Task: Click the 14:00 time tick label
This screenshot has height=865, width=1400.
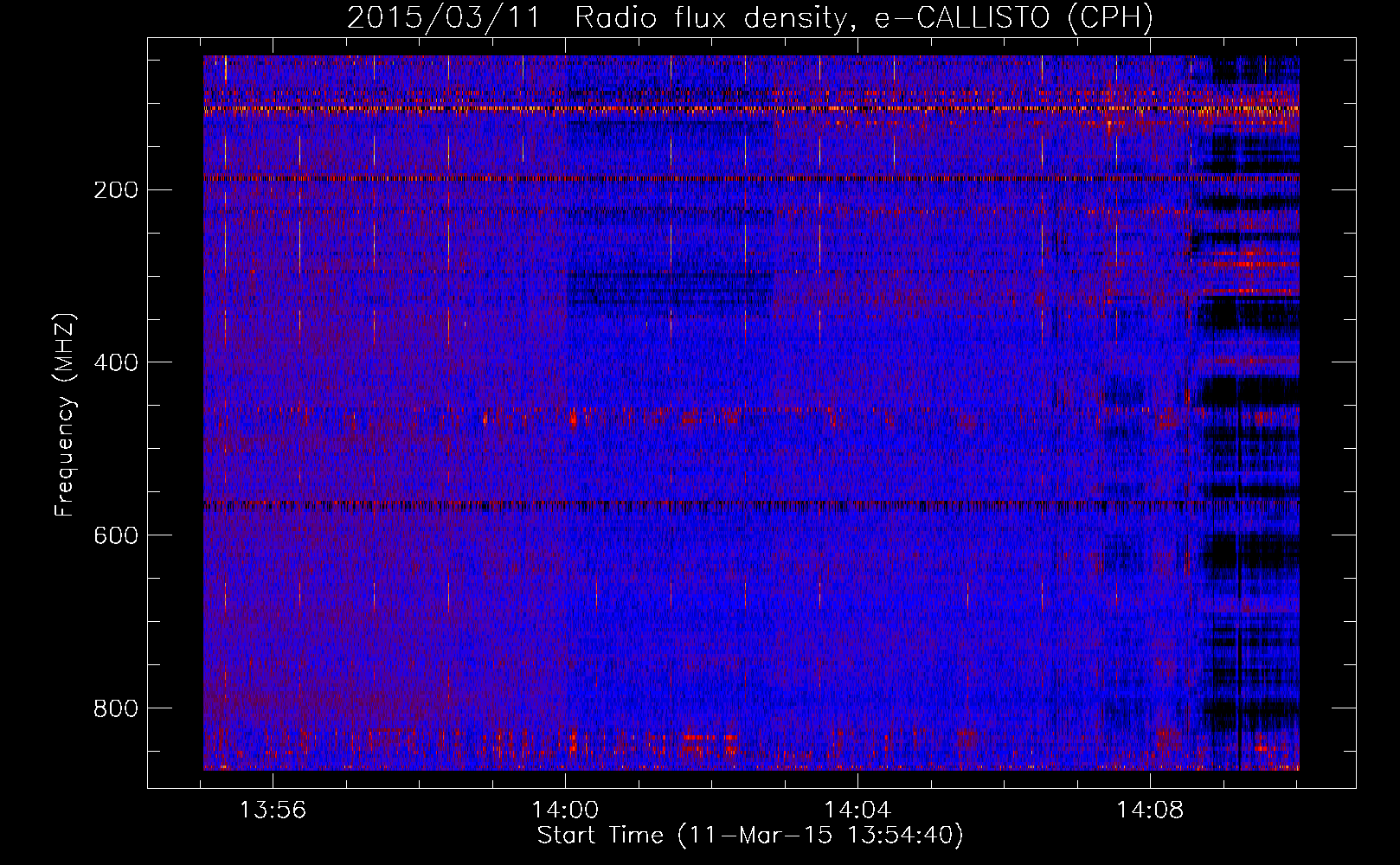Action: (x=565, y=810)
